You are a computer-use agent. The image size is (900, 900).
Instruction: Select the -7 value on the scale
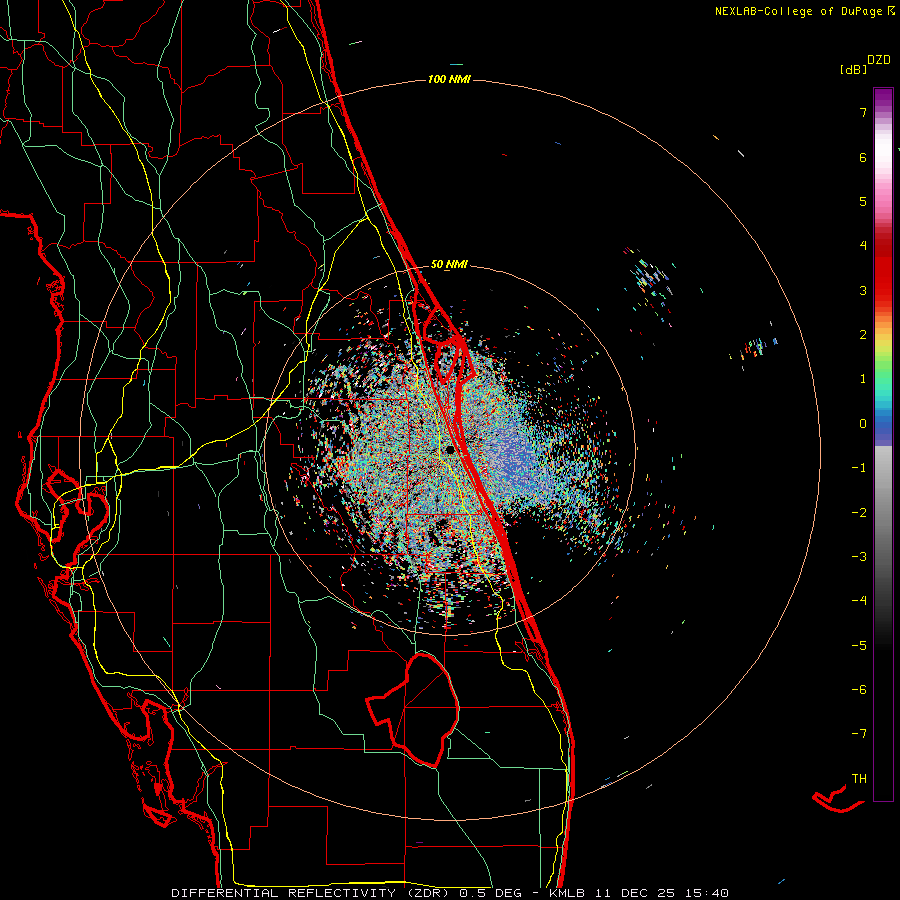859,734
